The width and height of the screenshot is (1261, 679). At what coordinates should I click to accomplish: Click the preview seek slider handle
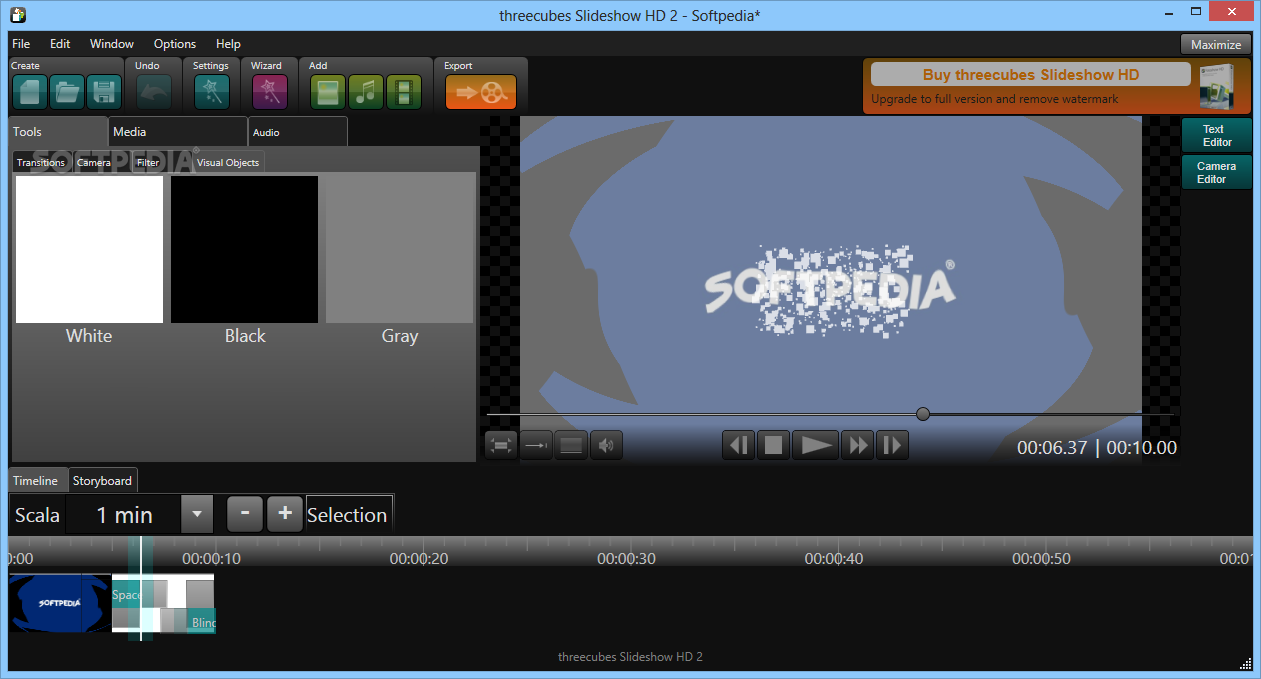pyautogui.click(x=923, y=414)
